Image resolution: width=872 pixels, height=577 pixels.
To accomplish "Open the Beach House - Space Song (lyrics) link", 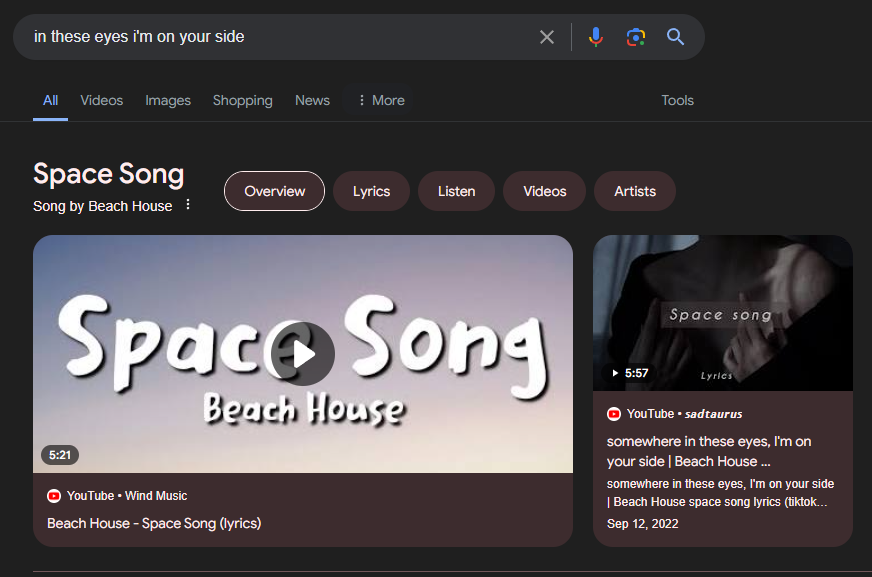I will [154, 524].
